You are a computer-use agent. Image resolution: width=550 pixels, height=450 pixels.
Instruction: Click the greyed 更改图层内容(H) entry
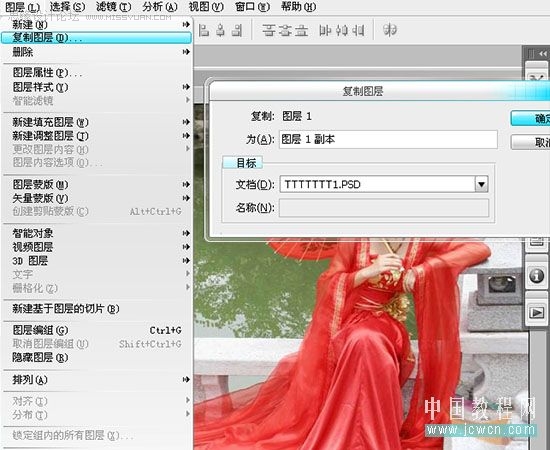coord(96,149)
